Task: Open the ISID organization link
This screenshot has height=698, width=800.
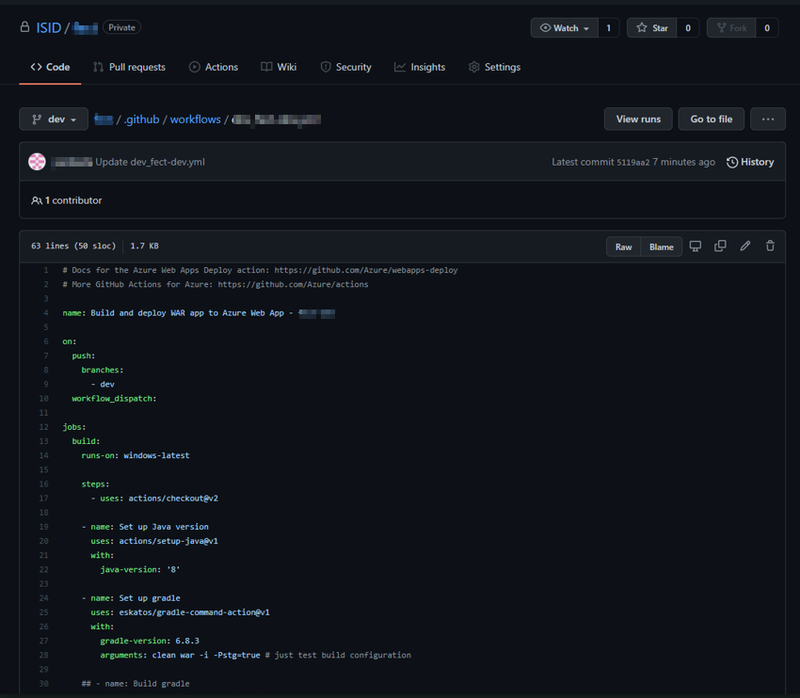Action: pyautogui.click(x=48, y=28)
